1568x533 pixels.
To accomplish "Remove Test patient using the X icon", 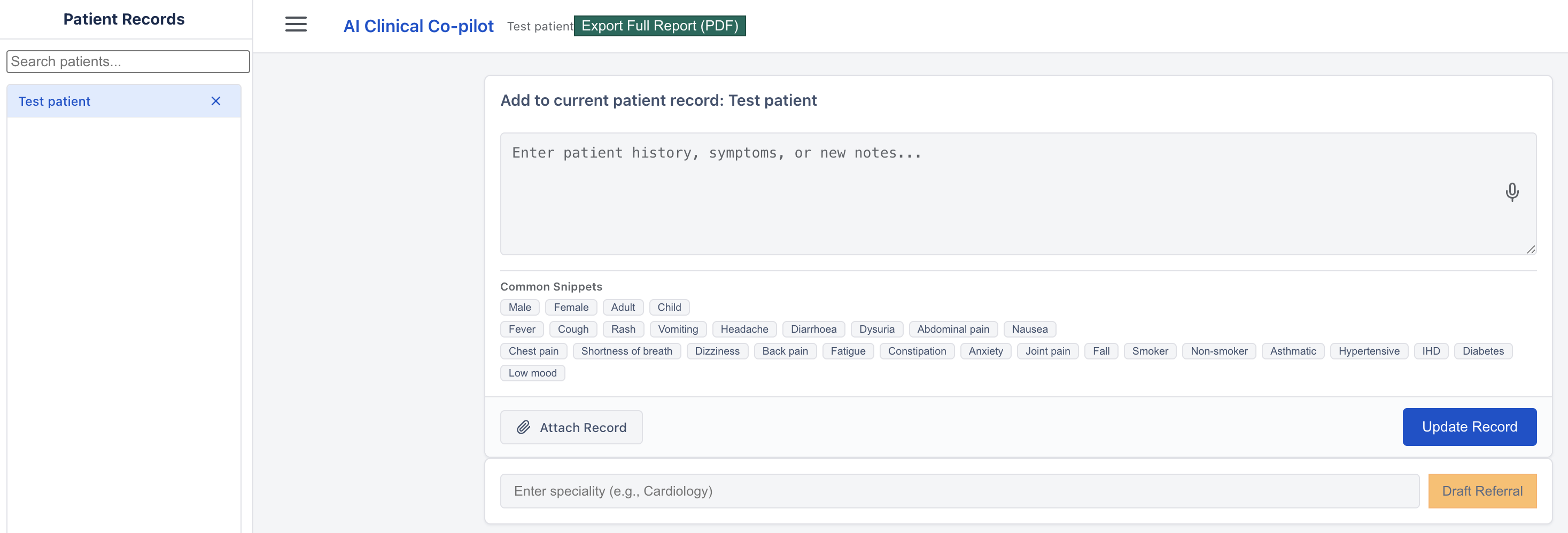I will 216,101.
